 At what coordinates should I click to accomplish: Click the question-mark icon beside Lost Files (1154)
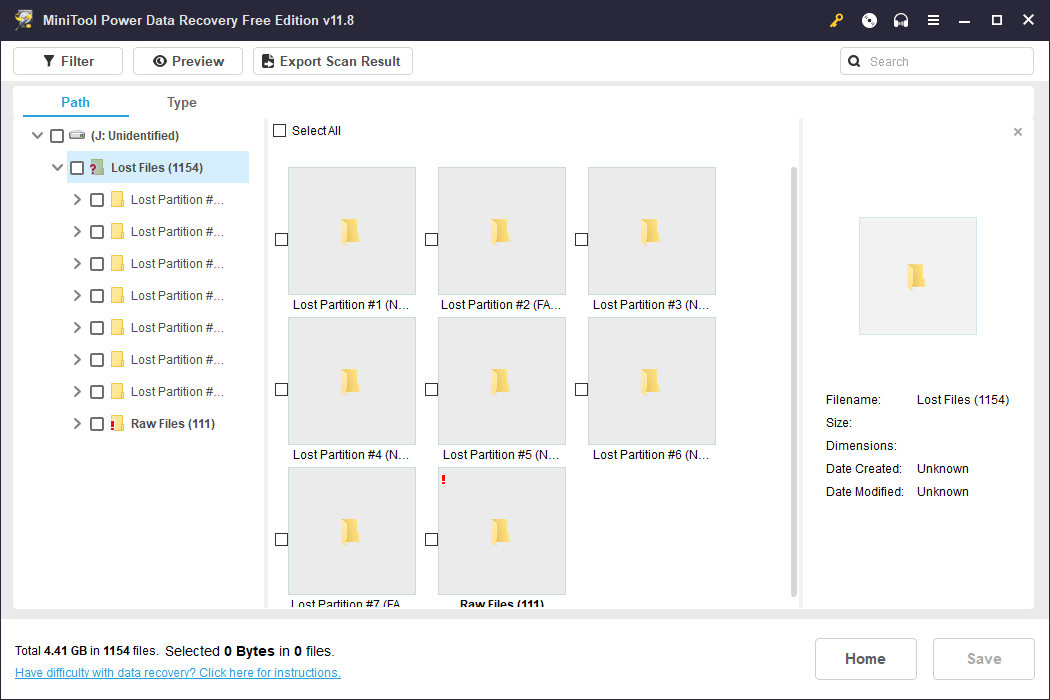point(96,167)
